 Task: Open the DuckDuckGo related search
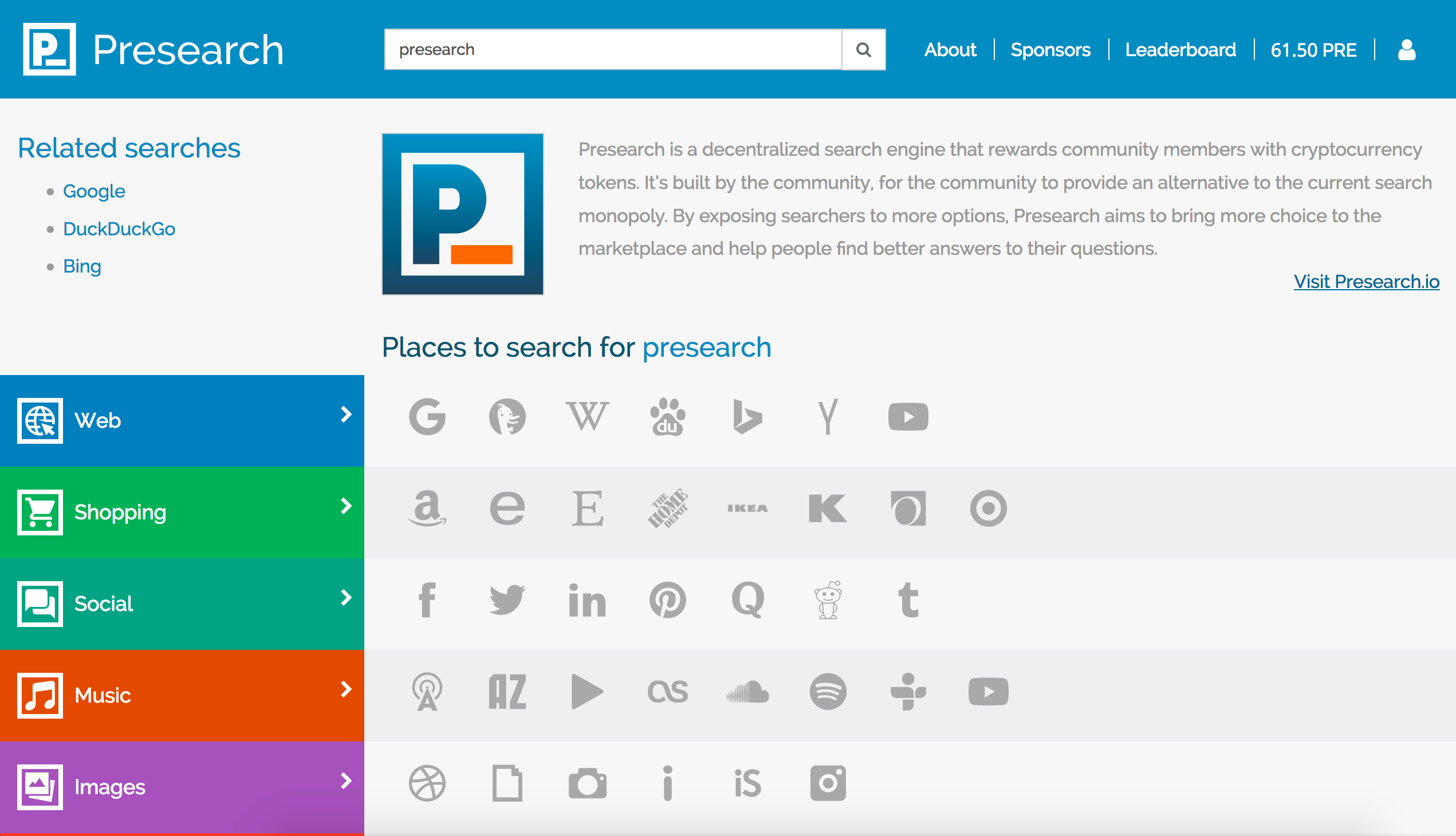tap(119, 229)
